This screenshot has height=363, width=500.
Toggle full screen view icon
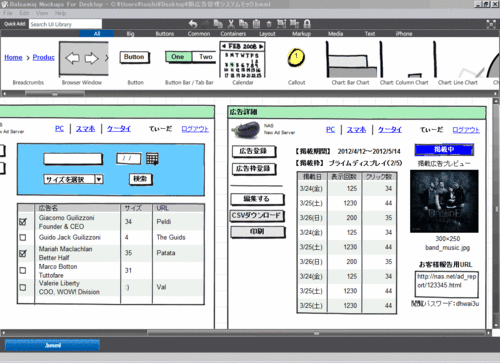[x=491, y=24]
